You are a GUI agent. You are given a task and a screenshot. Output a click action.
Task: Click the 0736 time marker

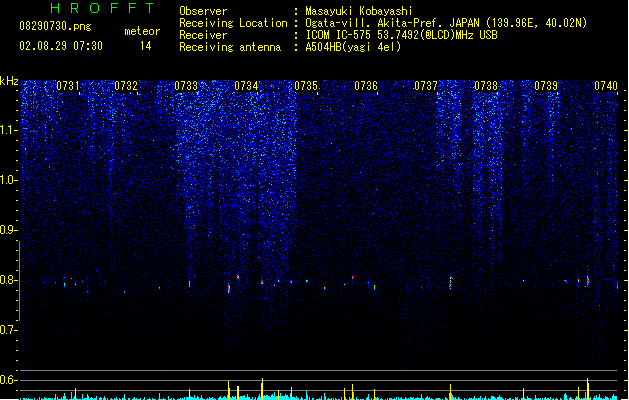tap(366, 86)
